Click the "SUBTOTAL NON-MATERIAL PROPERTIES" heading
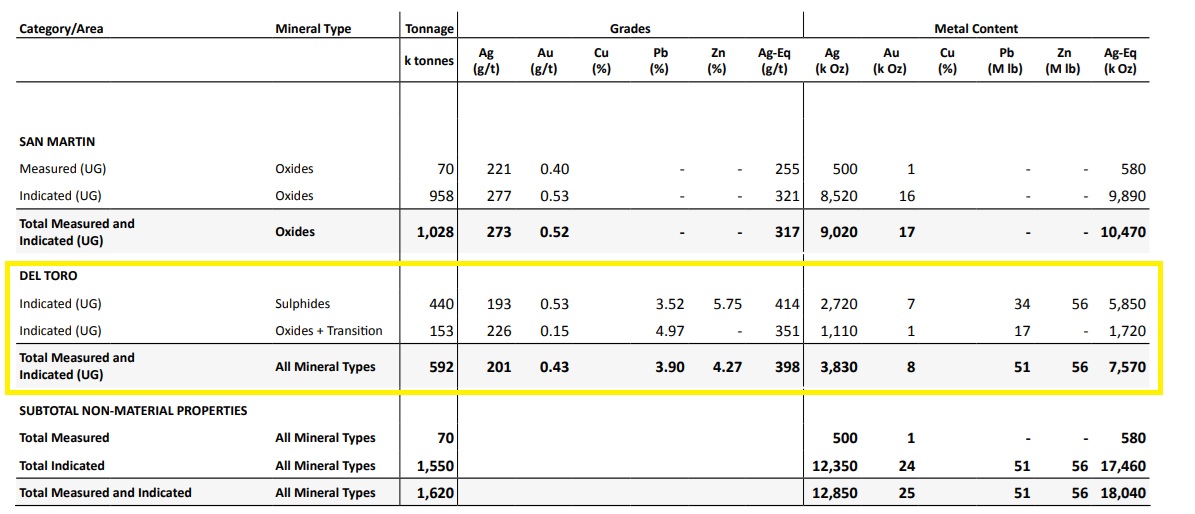1195x514 pixels. [x=133, y=411]
